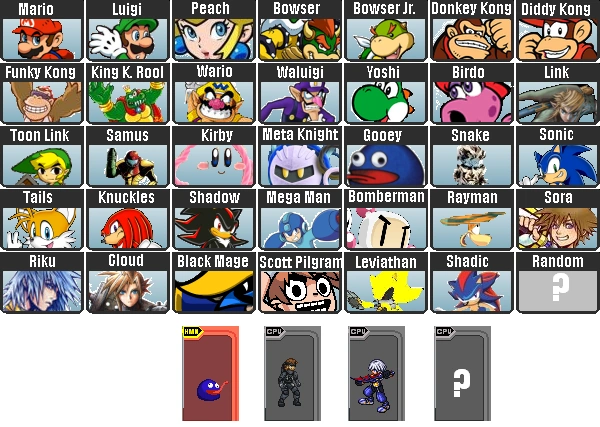Screen dimensions: 600x427
Task: Pick Waluigi character tile
Action: [x=300, y=93]
